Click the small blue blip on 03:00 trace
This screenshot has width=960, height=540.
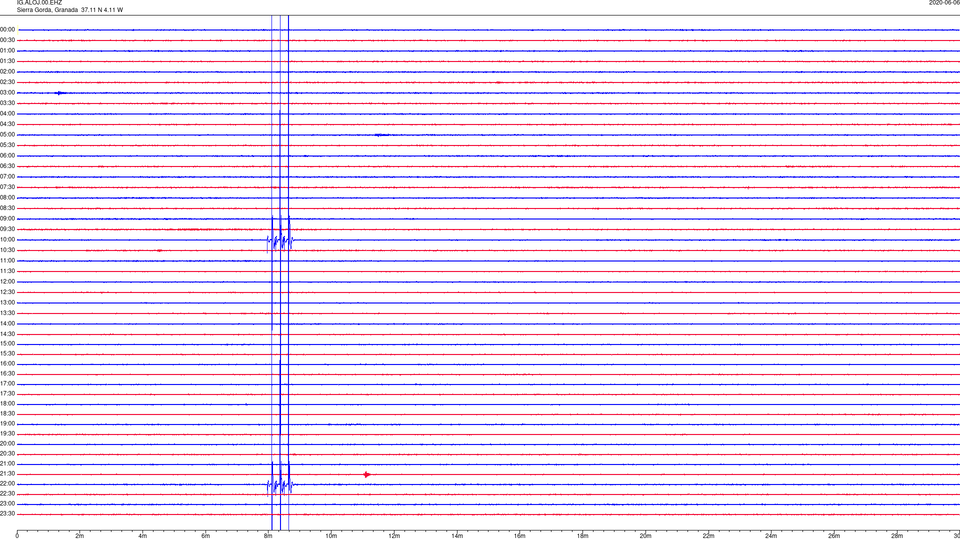[x=60, y=93]
